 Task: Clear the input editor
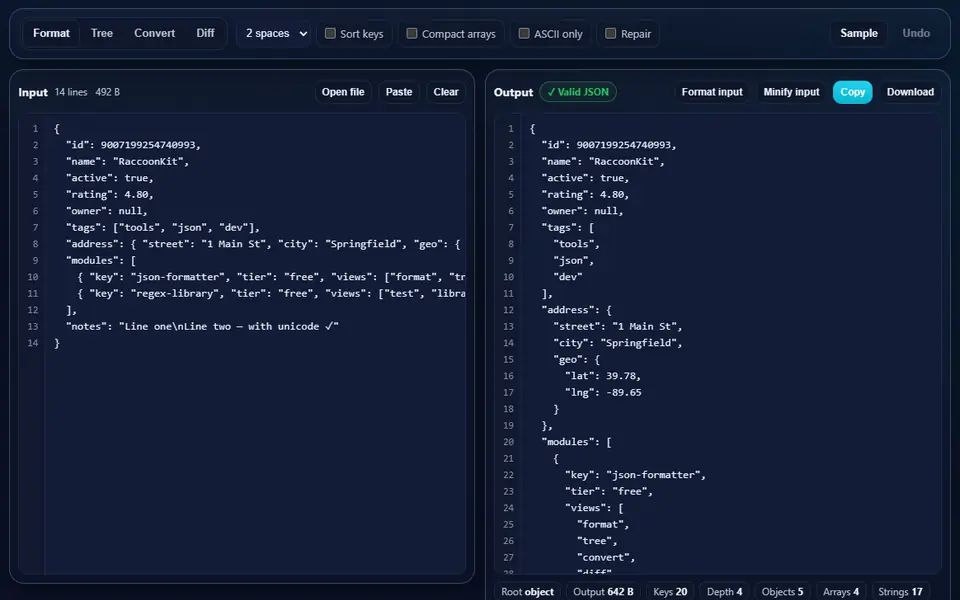446,92
